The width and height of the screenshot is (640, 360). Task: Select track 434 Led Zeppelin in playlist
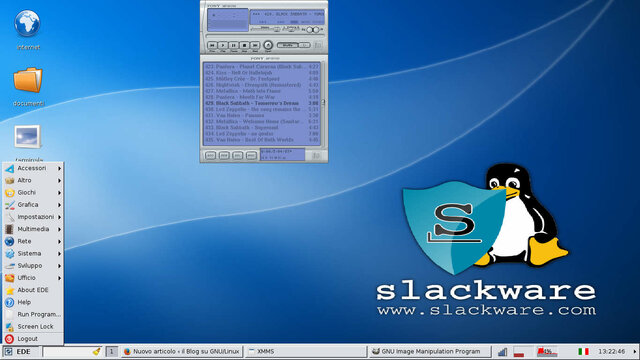(262, 133)
